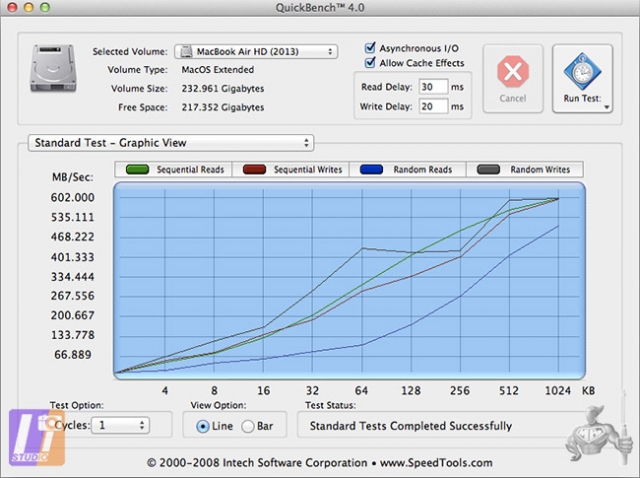The width and height of the screenshot is (640, 478).
Task: Toggle Asynchronous I/O checkbox
Action: [370, 48]
